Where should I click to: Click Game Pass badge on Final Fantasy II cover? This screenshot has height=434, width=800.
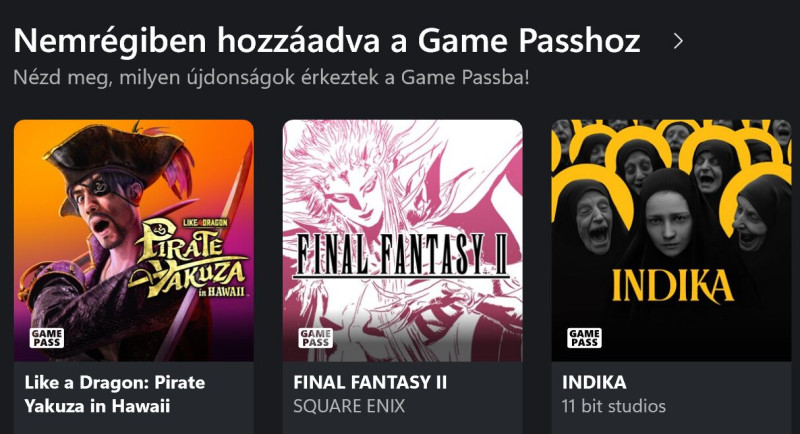click(x=316, y=338)
